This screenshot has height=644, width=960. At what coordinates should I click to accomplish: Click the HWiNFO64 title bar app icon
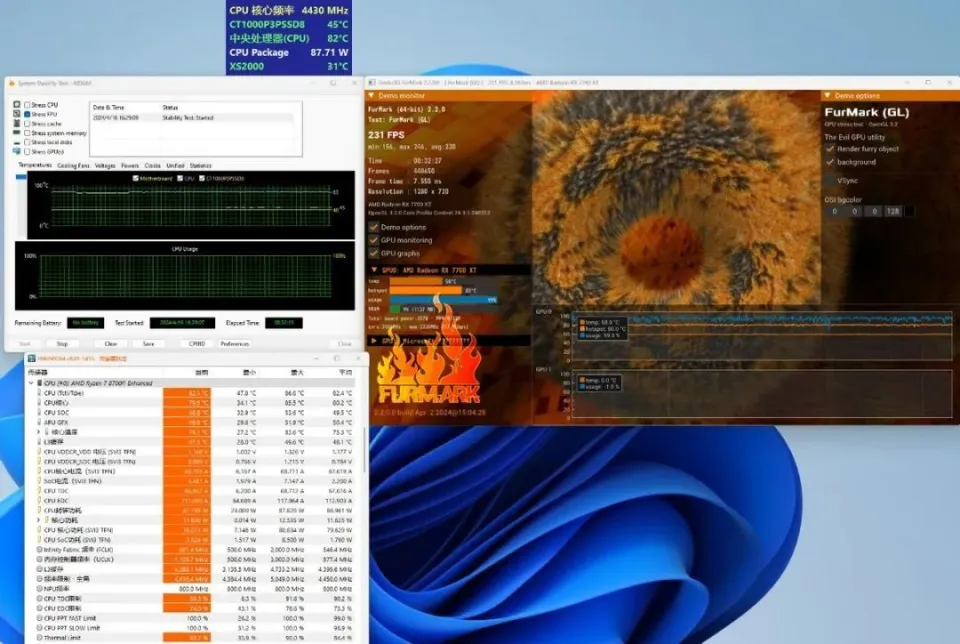coord(31,358)
